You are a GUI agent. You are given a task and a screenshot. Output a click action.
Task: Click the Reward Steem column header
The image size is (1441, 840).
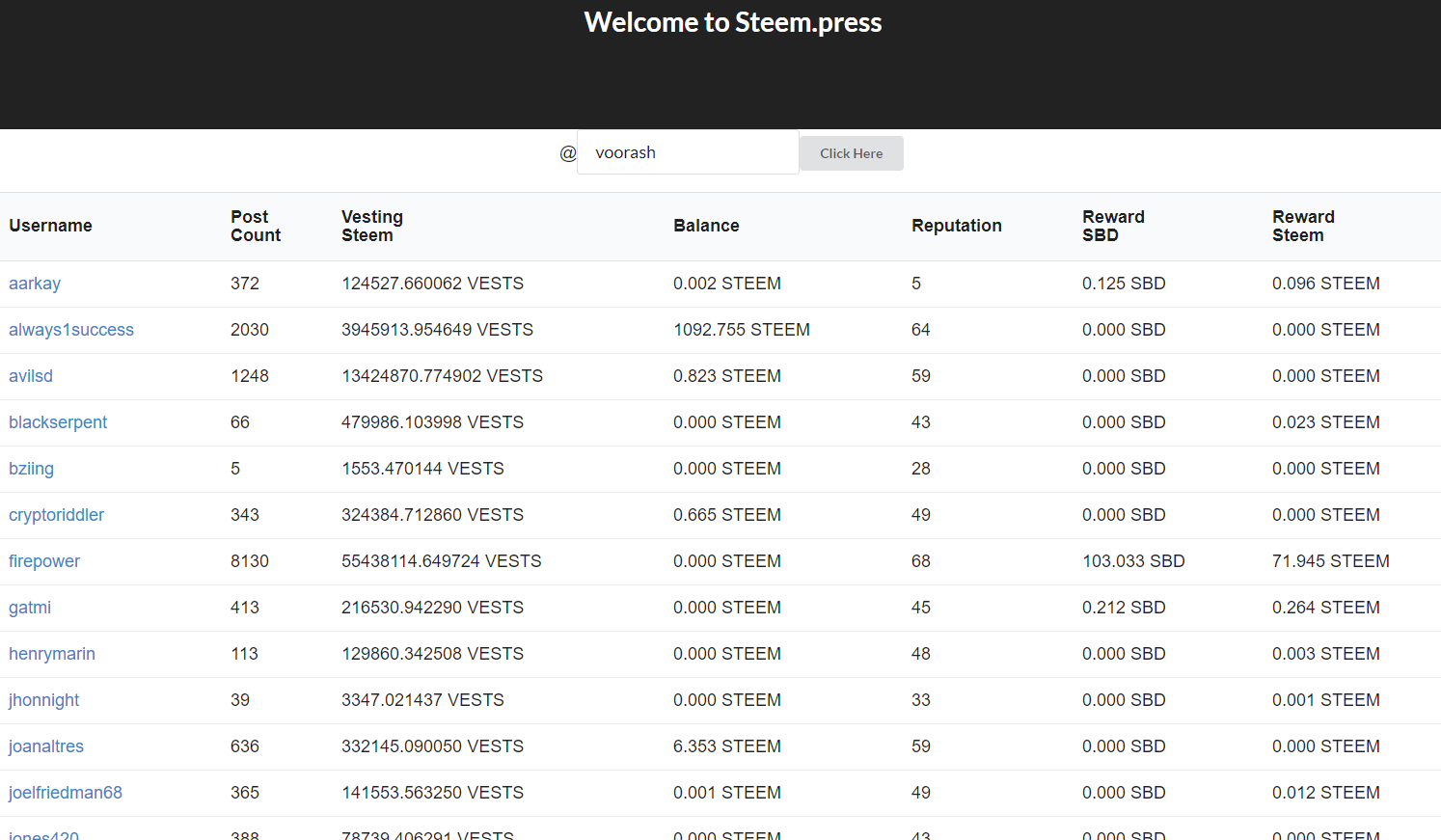pyautogui.click(x=1303, y=226)
